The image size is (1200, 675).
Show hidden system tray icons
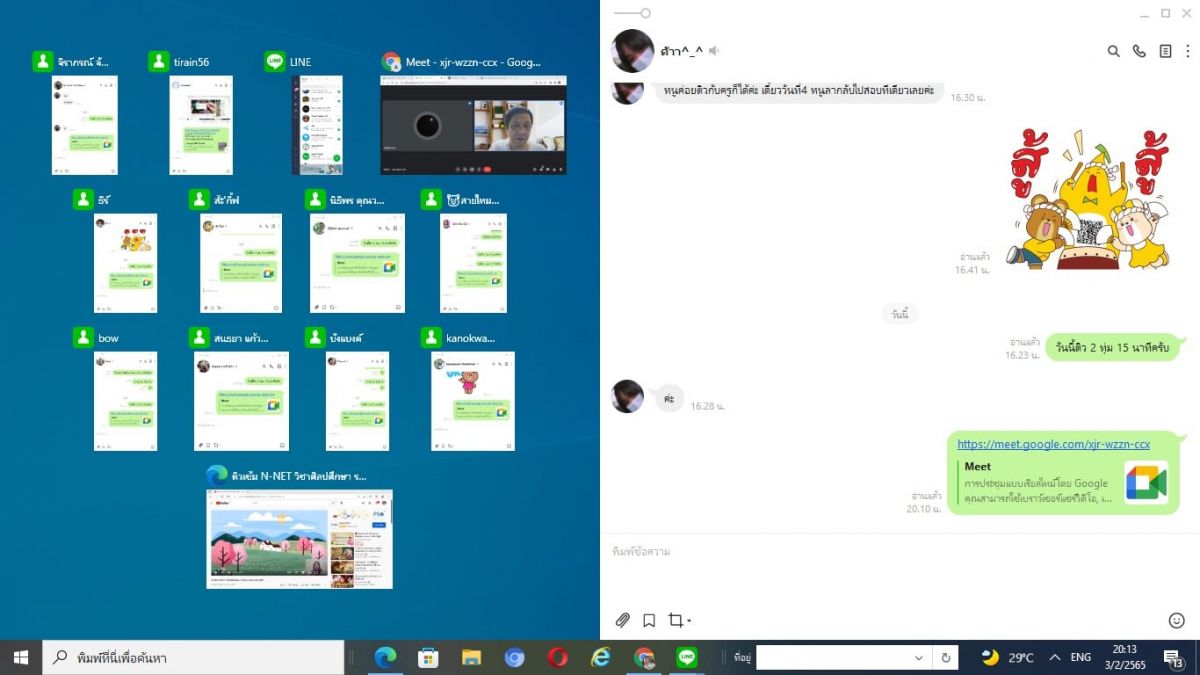[x=1054, y=658]
